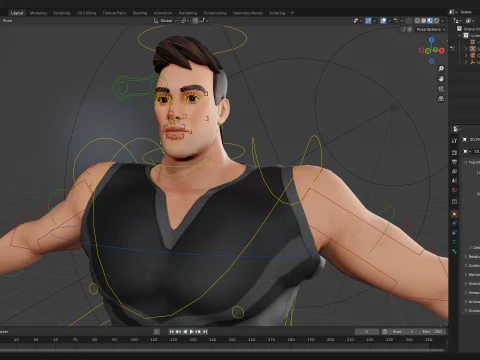Open the gizmo options dropdown arrow
The width and height of the screenshot is (480, 360).
pos(374,21)
